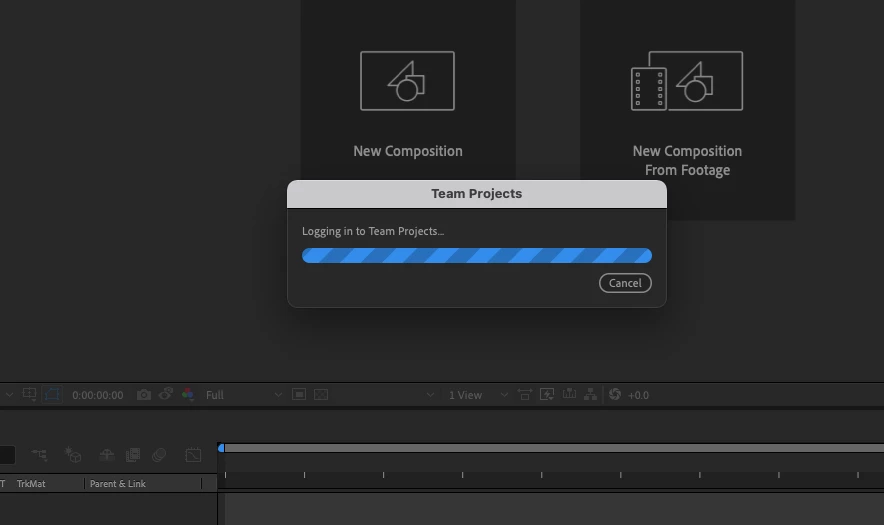Toggle the Motion Blur icon in timeline
Image resolution: width=884 pixels, height=525 pixels.
pyautogui.click(x=159, y=455)
